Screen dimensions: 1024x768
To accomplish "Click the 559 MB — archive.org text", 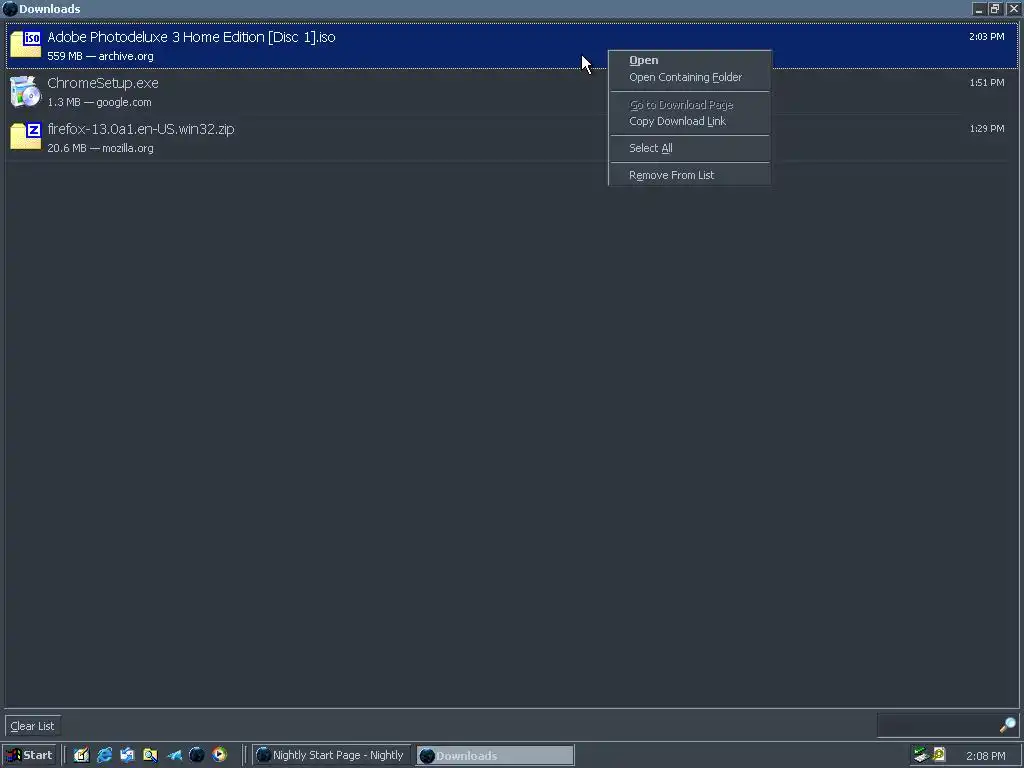I will click(x=101, y=56).
